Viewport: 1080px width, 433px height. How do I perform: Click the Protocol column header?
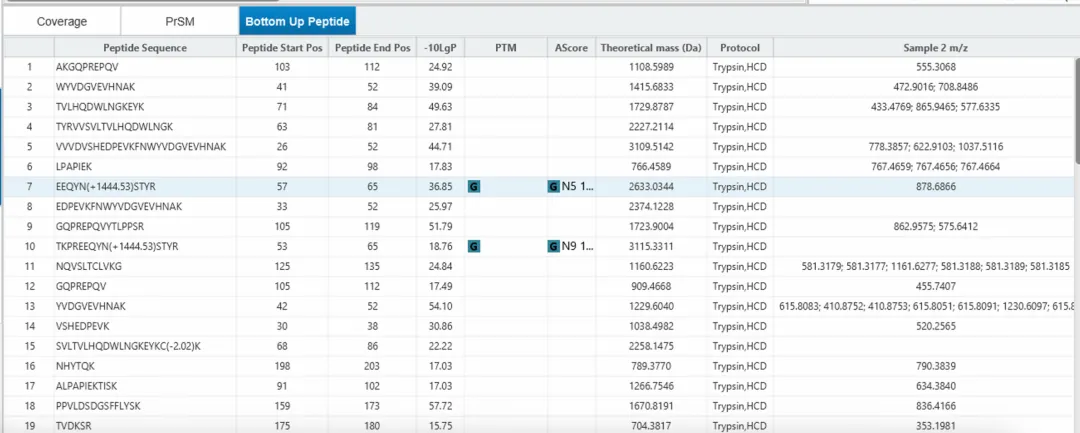click(x=740, y=48)
